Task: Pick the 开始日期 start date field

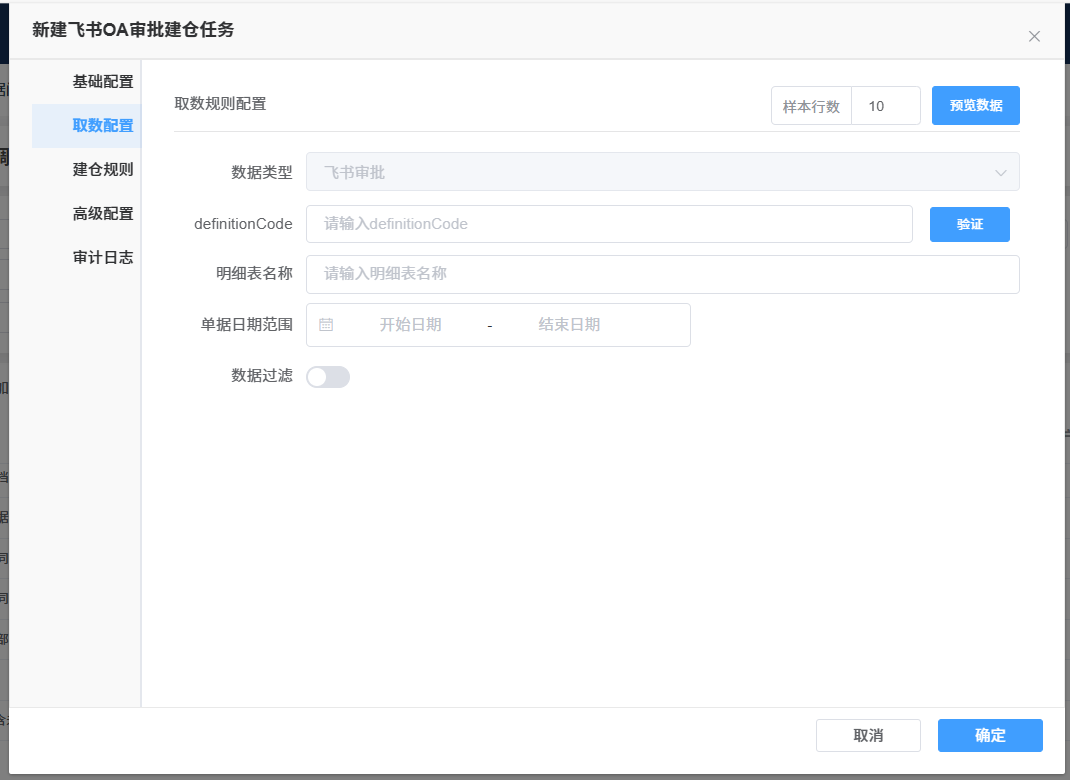Action: (410, 325)
